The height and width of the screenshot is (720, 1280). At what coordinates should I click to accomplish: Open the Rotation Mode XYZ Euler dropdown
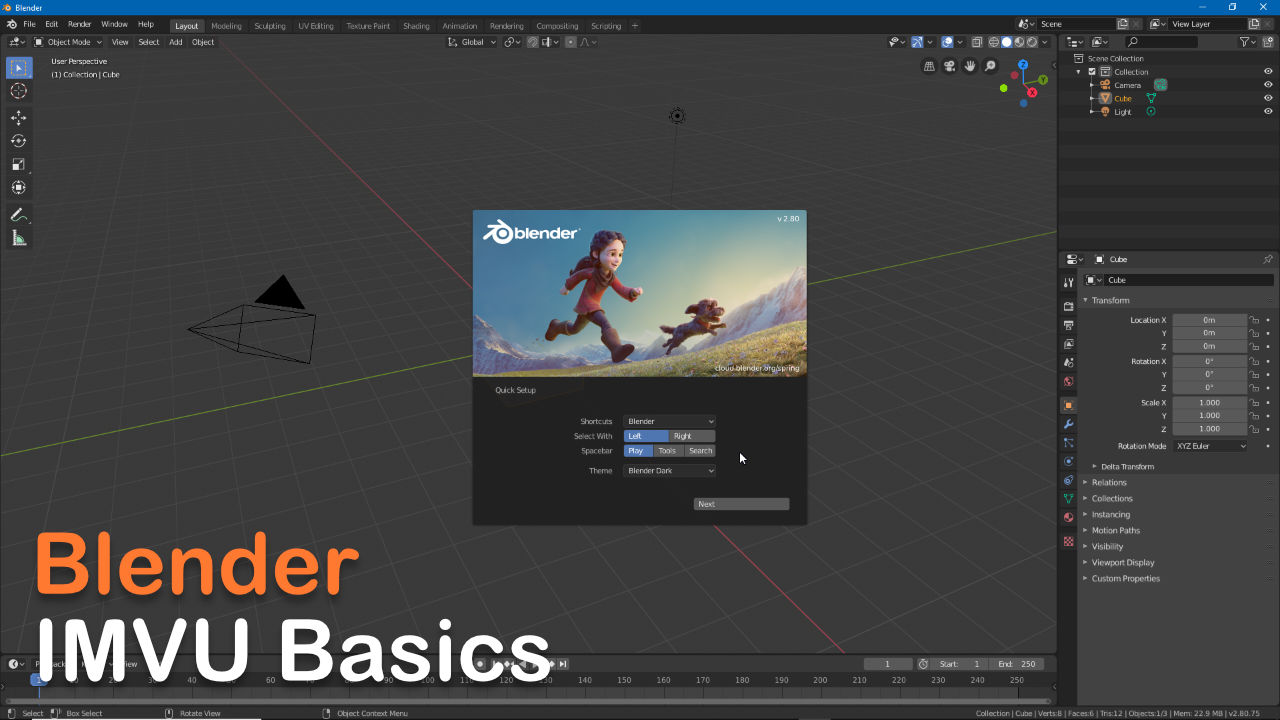pos(1211,446)
